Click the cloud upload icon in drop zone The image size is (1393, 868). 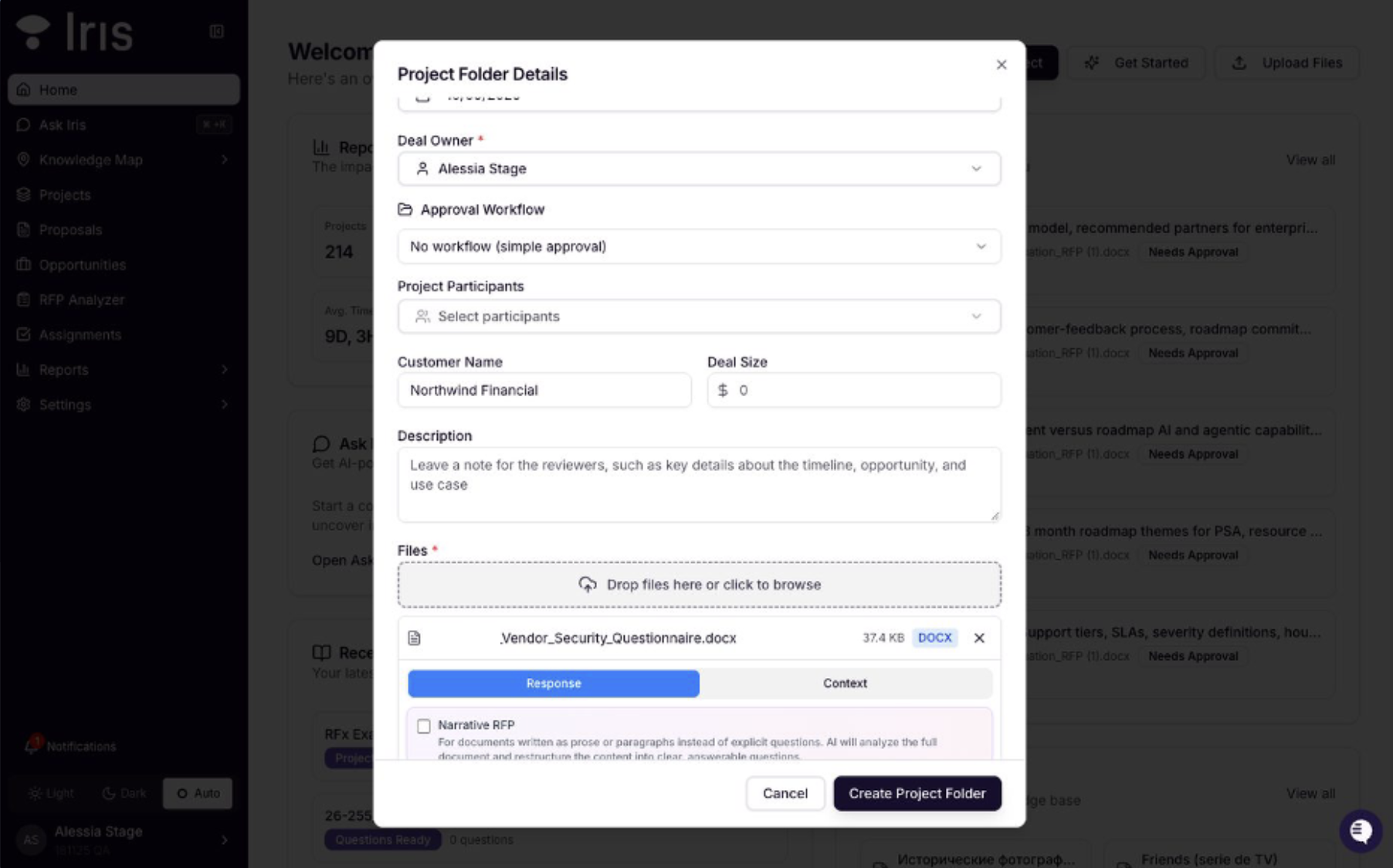(588, 585)
